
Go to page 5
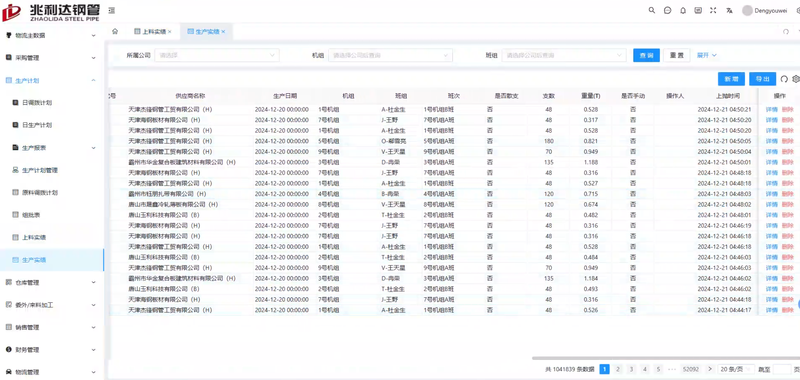click(658, 369)
